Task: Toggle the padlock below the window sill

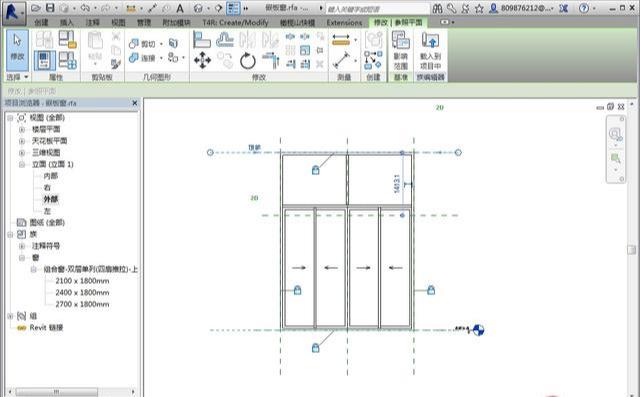Action: tap(316, 348)
